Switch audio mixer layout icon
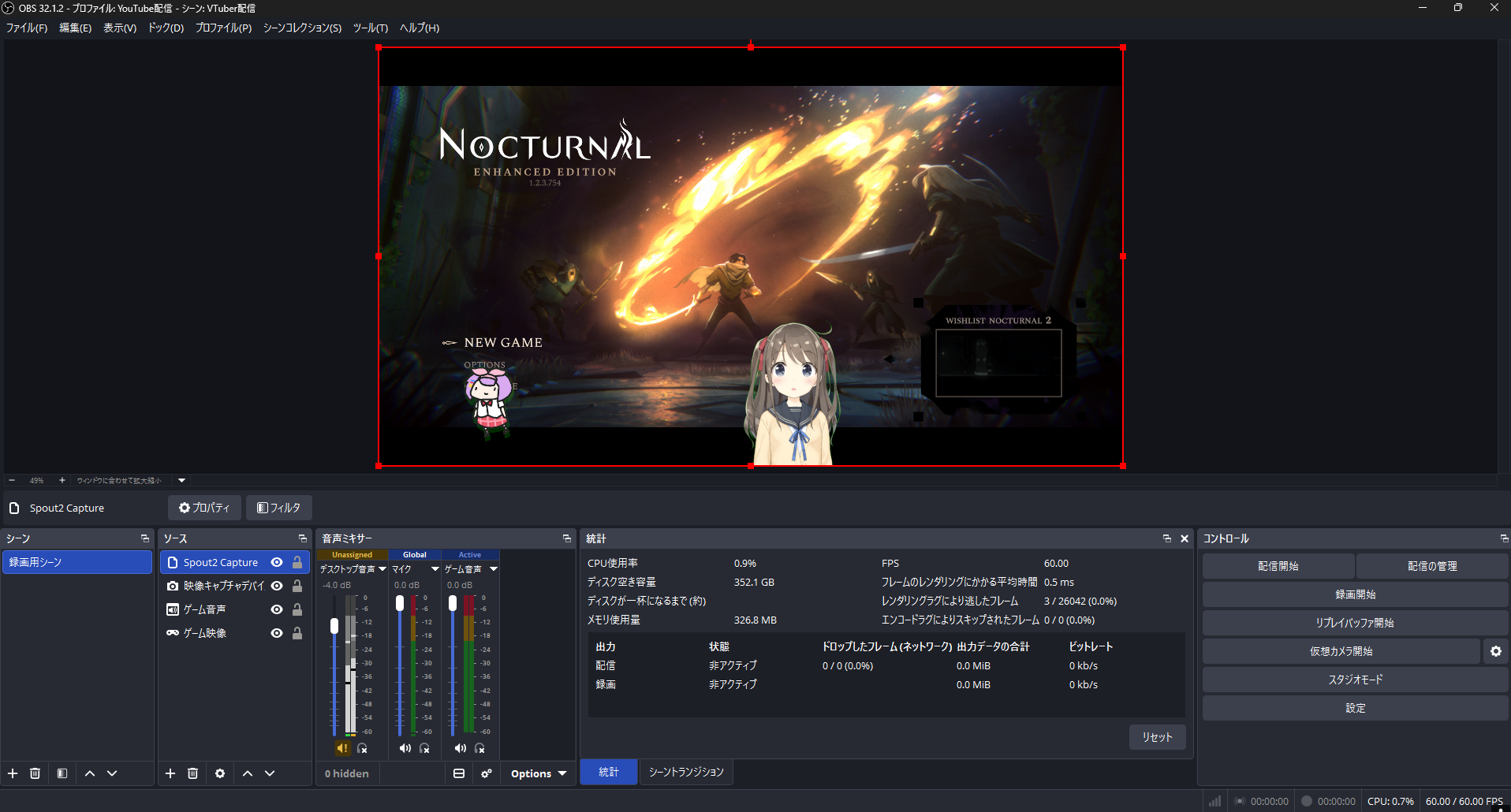Image resolution: width=1511 pixels, height=812 pixels. (459, 773)
